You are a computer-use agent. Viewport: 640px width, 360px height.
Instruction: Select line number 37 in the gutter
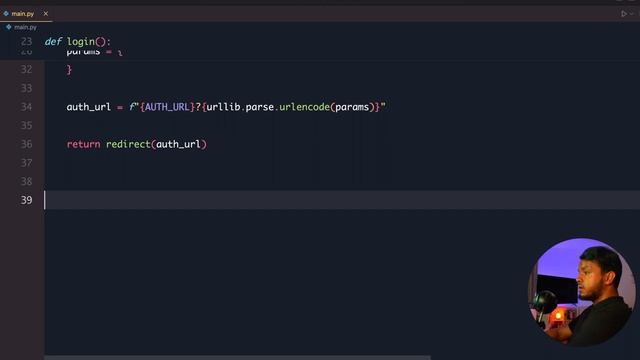[x=26, y=163]
